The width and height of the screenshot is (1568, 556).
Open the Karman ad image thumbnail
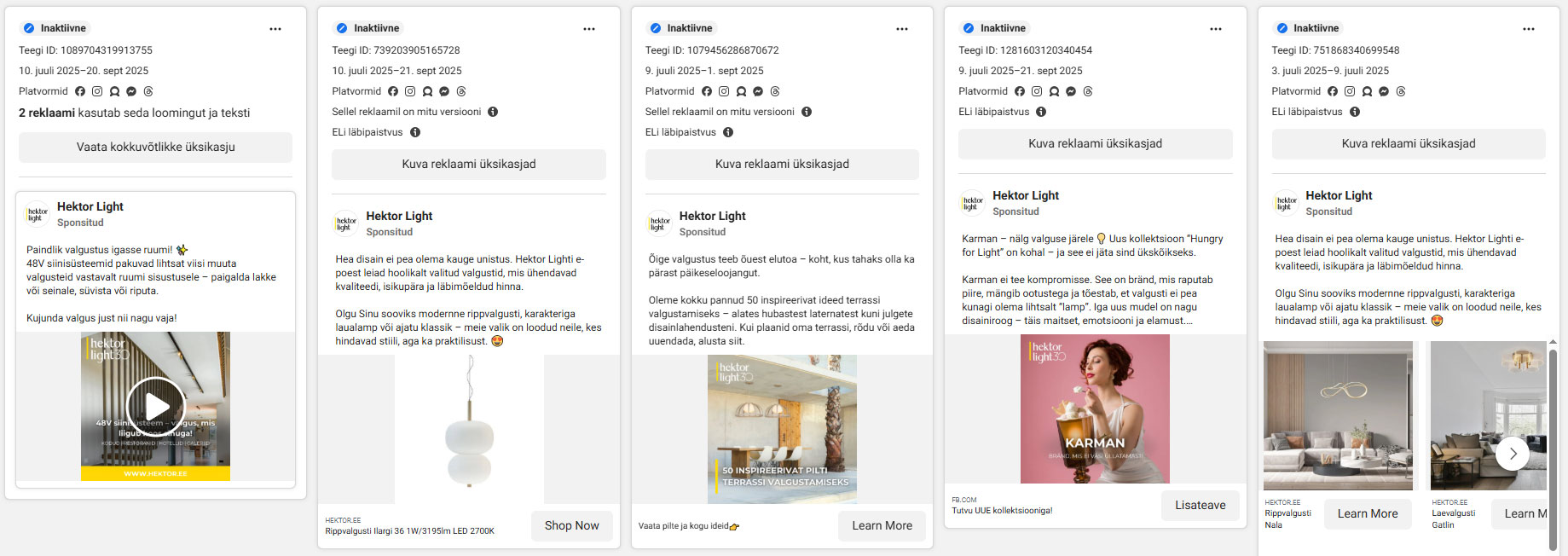coord(1095,408)
